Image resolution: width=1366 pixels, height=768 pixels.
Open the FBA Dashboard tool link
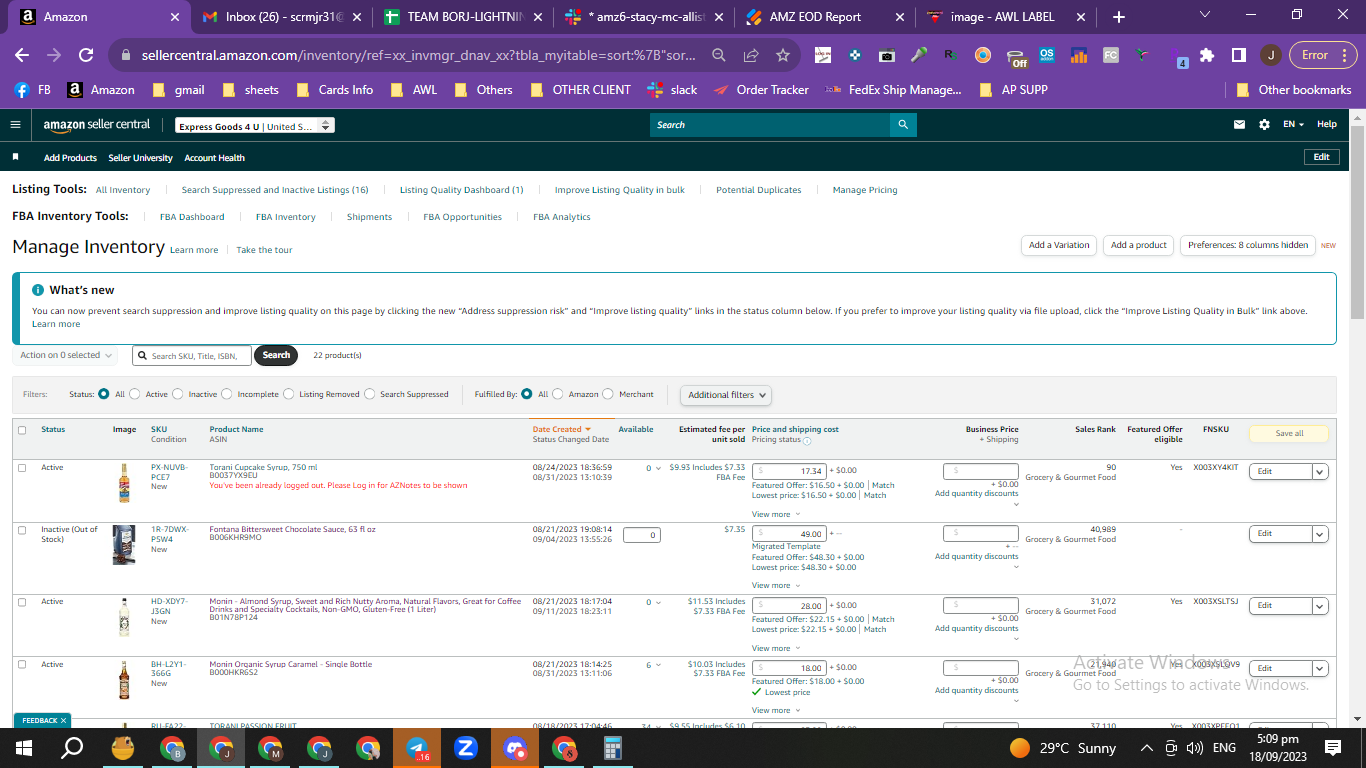pos(192,217)
